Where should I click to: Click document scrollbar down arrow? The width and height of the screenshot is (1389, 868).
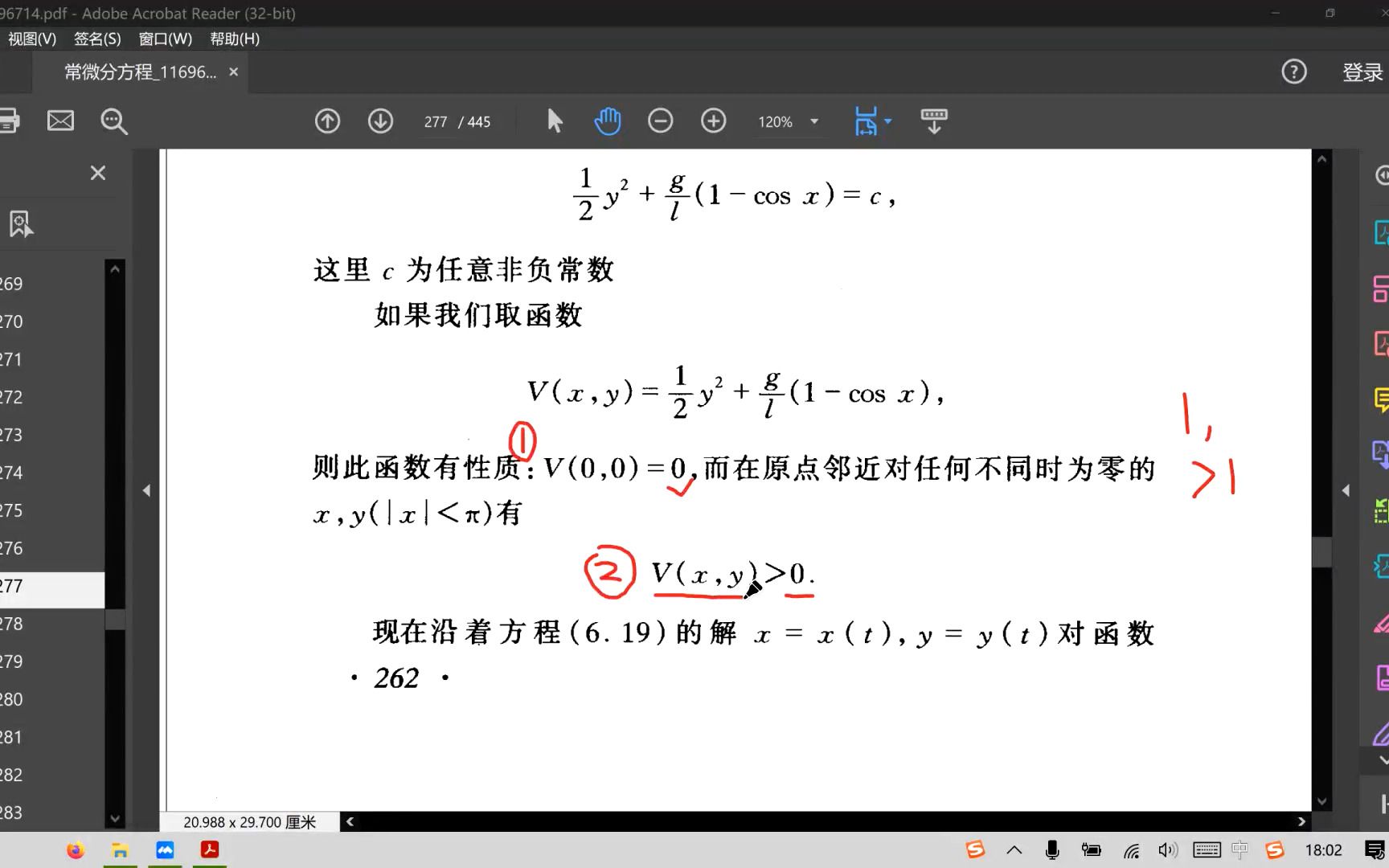tap(1321, 801)
